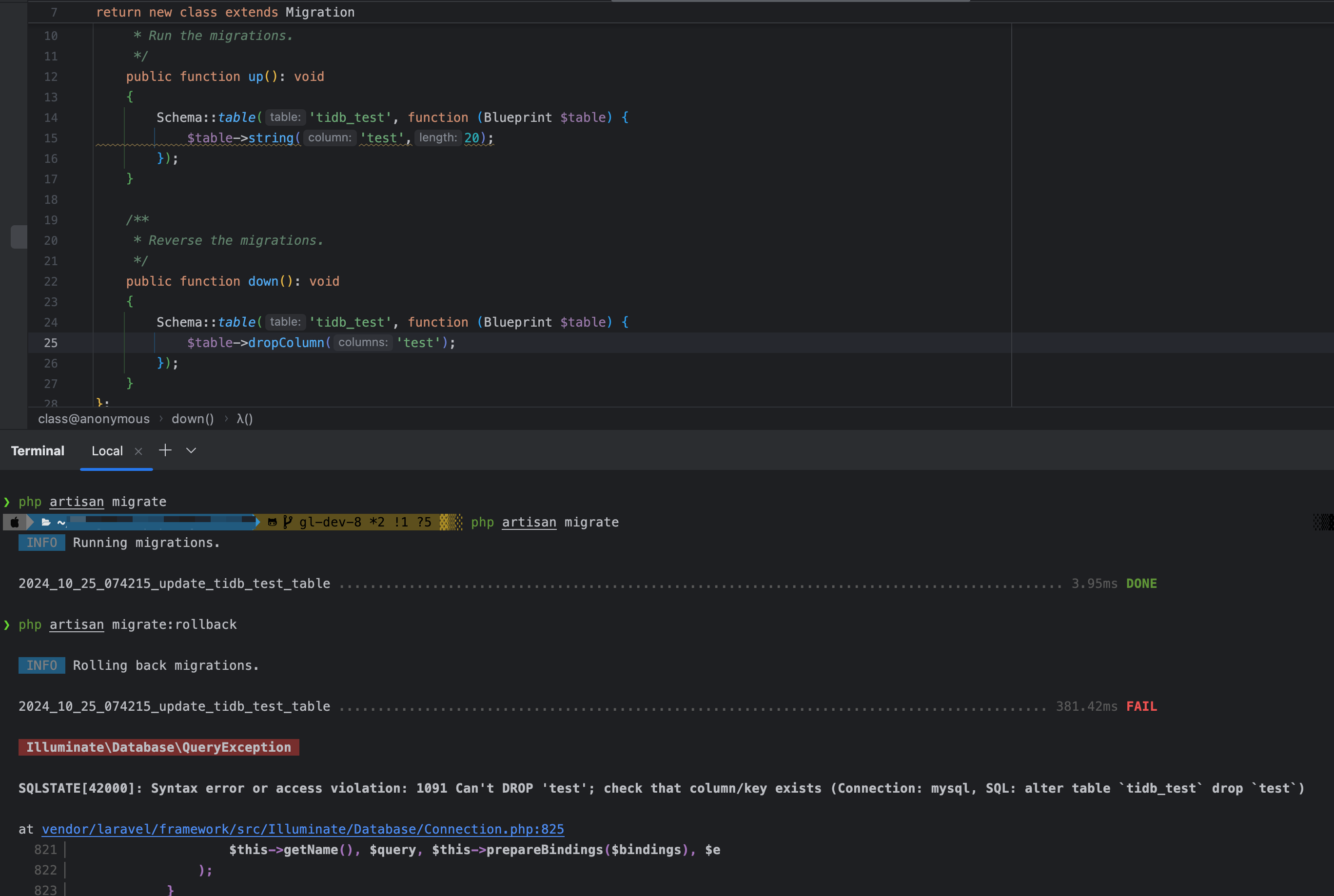Click gl-dev-8 branch name in prompt

point(331,522)
